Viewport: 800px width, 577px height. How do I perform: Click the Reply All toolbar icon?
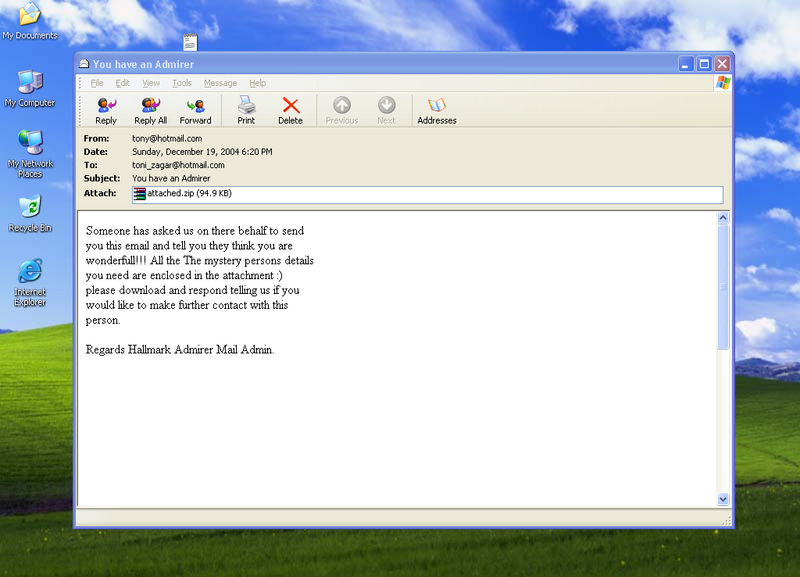click(150, 109)
